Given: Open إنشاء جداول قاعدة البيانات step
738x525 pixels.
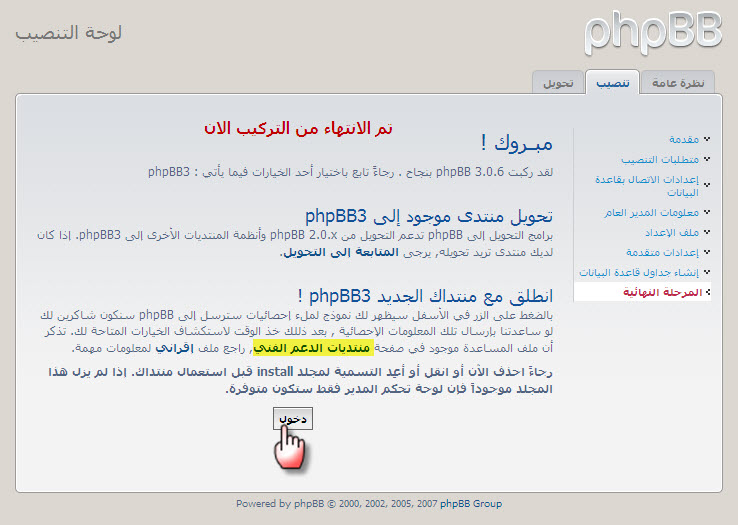Looking at the screenshot, I should [x=639, y=272].
